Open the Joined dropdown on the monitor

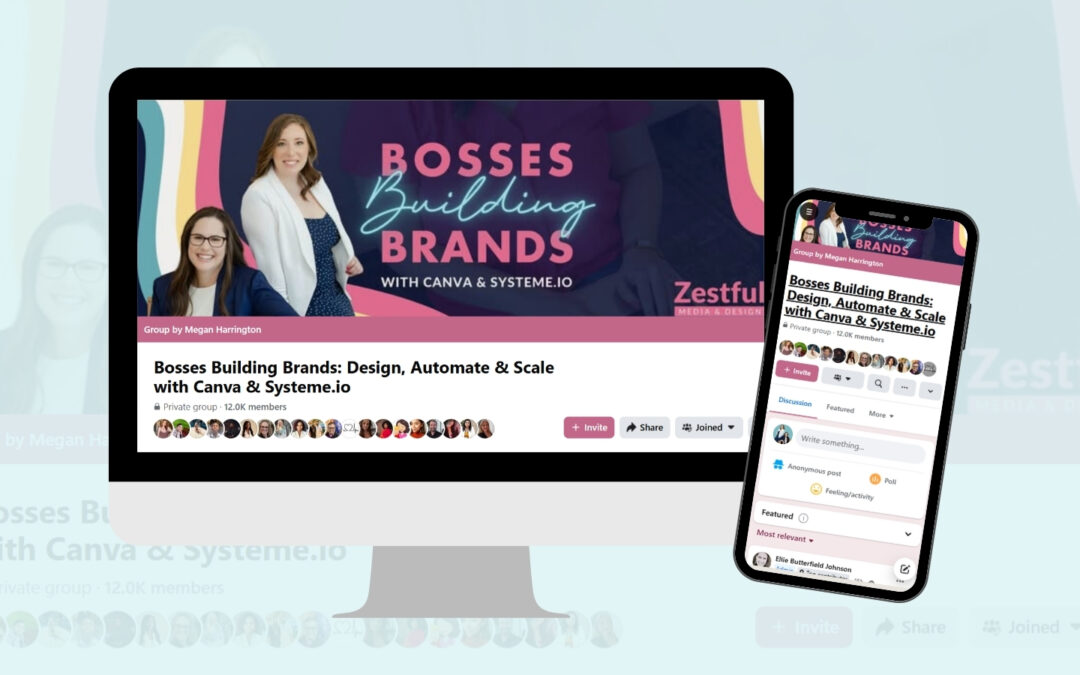click(x=708, y=427)
